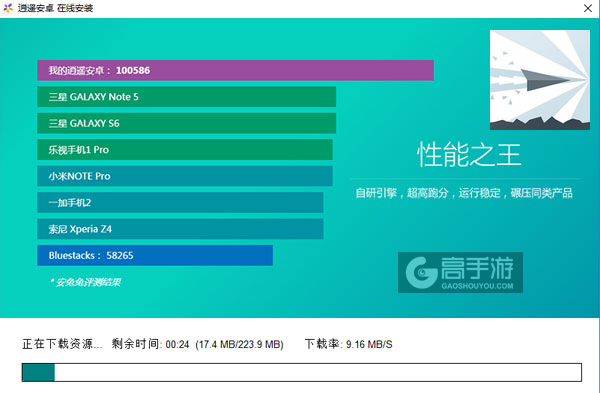Select the 索尼 Xperia Z4 bar
The image size is (600, 393).
(x=180, y=228)
